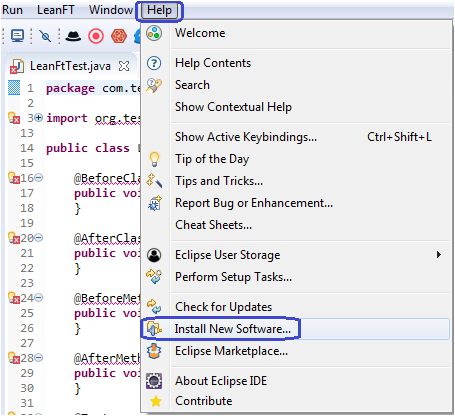Switch to the LeanFtTest.java tab
Viewport: 455px width, 416px height.
point(70,66)
